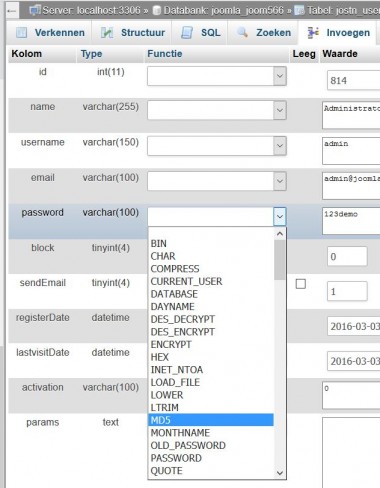Collapse the password function dropdown arrow
380x488 pixels.
tap(280, 217)
